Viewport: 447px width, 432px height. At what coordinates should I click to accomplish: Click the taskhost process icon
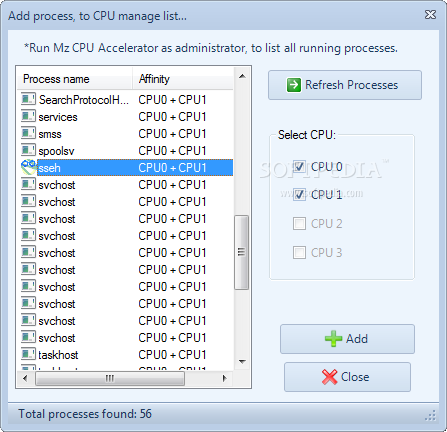pyautogui.click(x=28, y=354)
